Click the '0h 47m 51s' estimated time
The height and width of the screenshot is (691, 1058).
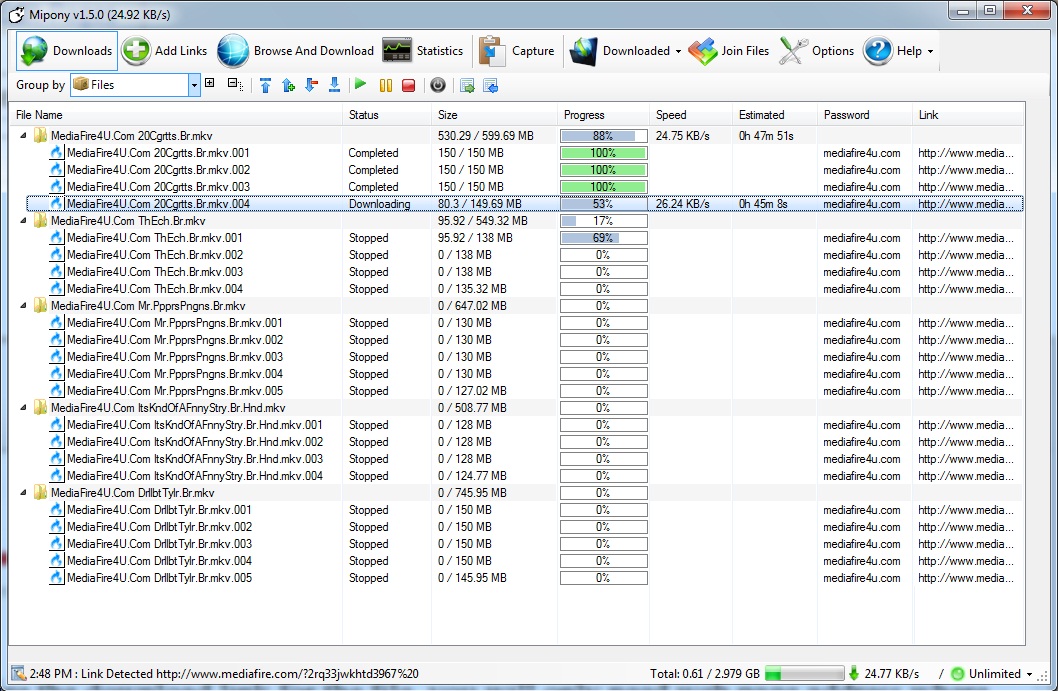coord(766,136)
